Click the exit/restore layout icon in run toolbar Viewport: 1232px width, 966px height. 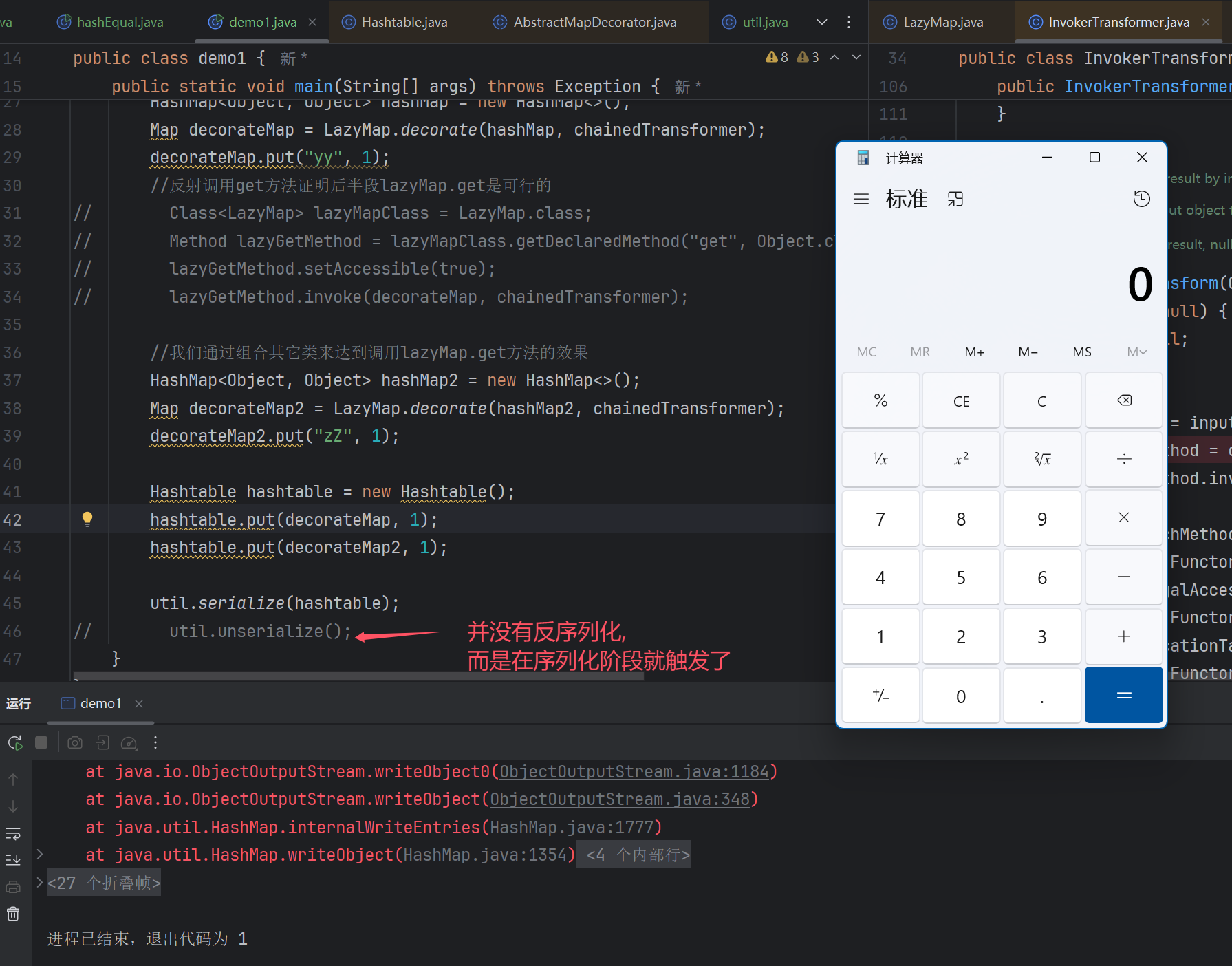click(102, 742)
